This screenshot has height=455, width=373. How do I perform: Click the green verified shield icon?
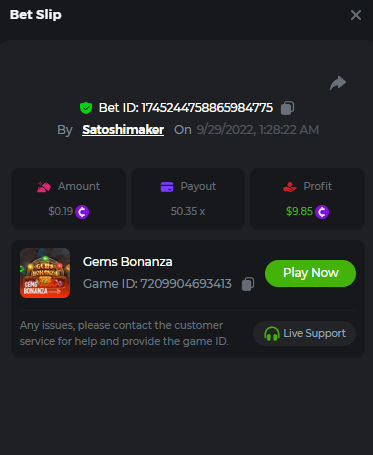(86, 108)
